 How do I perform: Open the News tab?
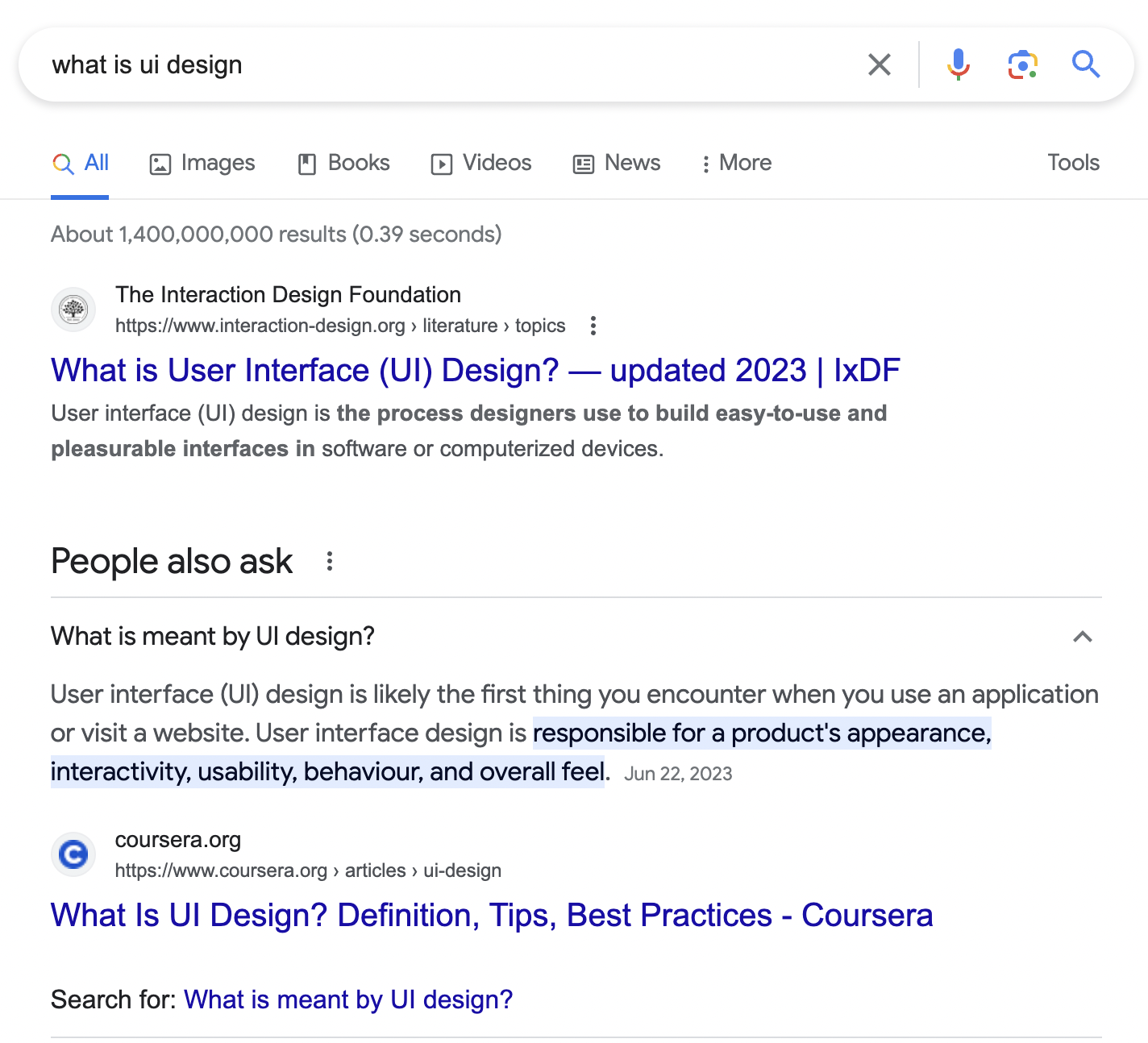(617, 164)
